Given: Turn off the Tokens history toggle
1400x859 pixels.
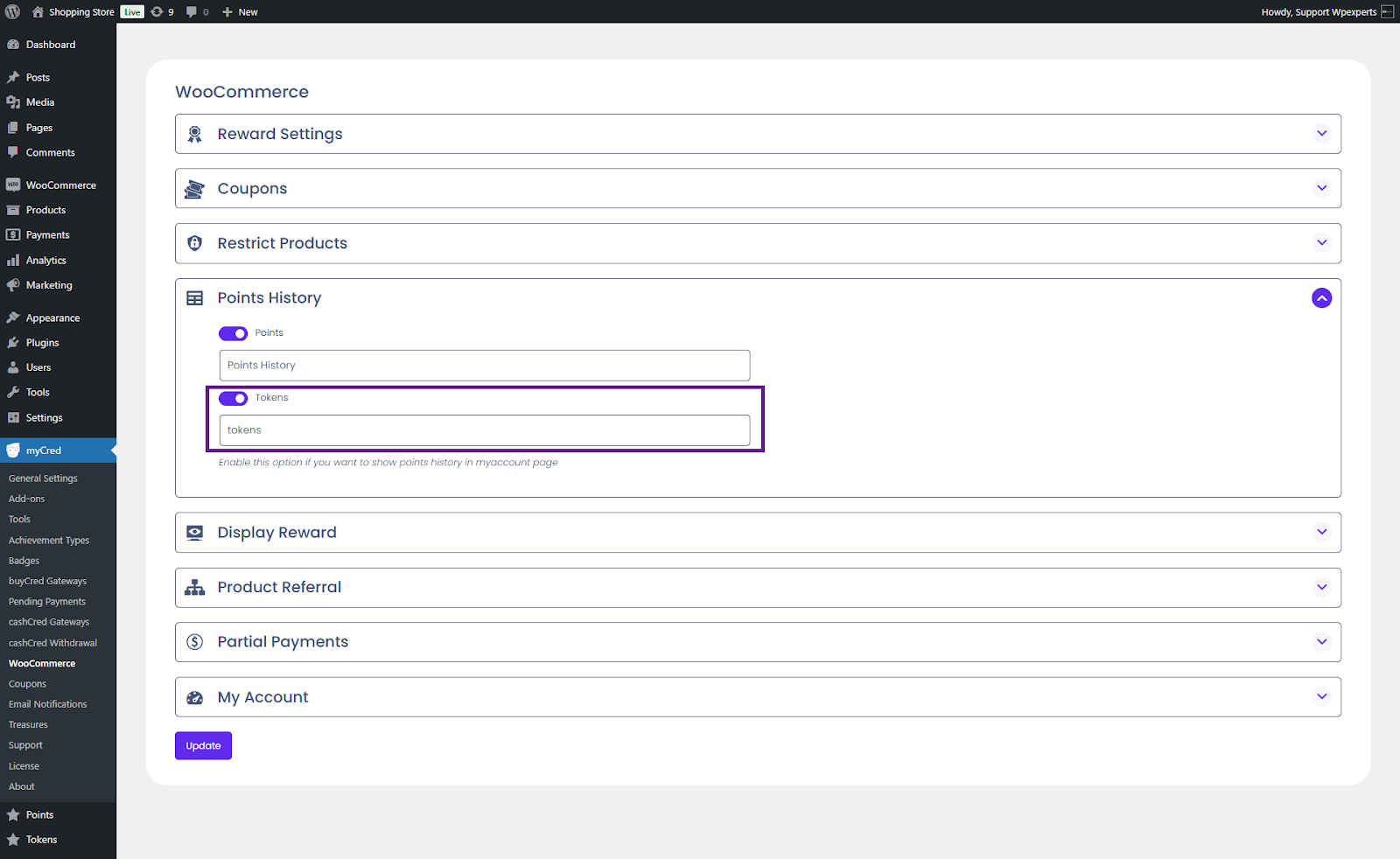Looking at the screenshot, I should (x=234, y=398).
